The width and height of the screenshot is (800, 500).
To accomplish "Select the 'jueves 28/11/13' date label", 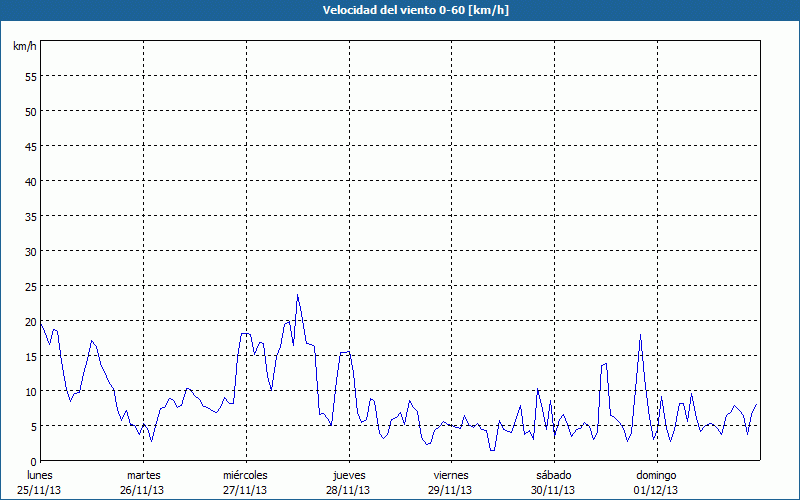I will 348,482.
